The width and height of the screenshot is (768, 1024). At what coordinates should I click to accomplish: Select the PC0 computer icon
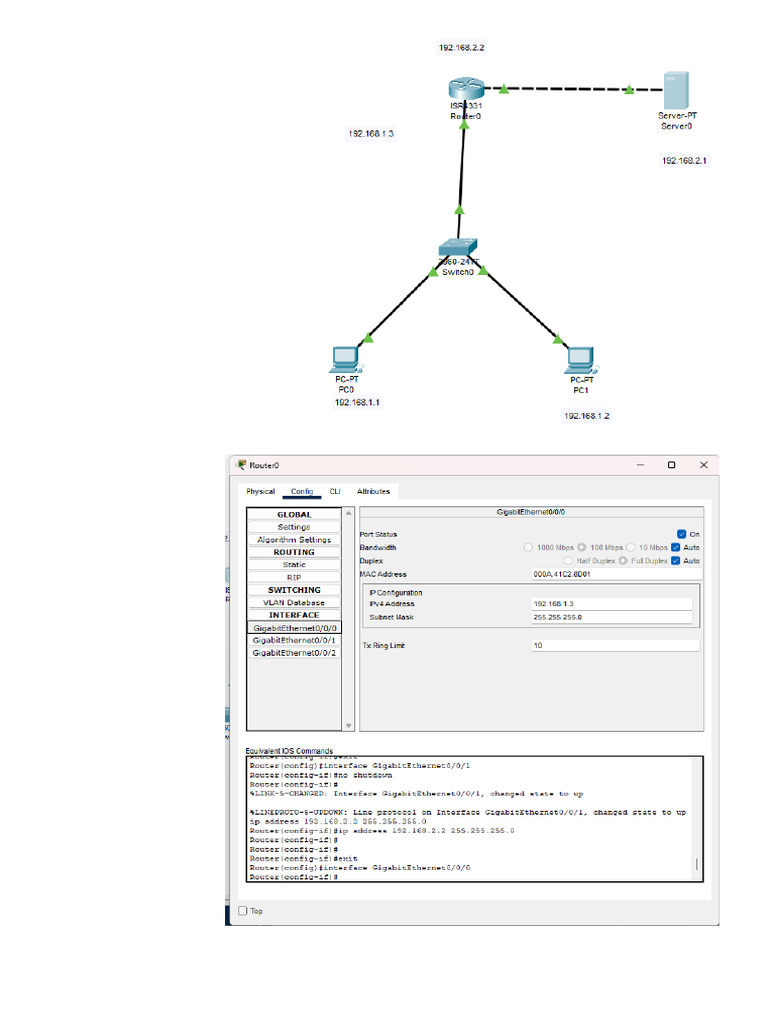[345, 360]
